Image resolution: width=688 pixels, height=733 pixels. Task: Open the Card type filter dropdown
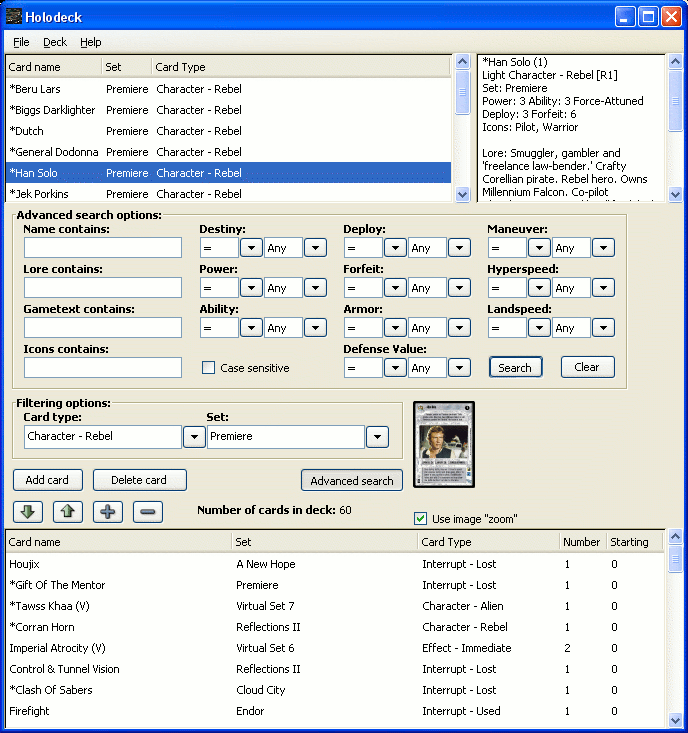point(194,437)
